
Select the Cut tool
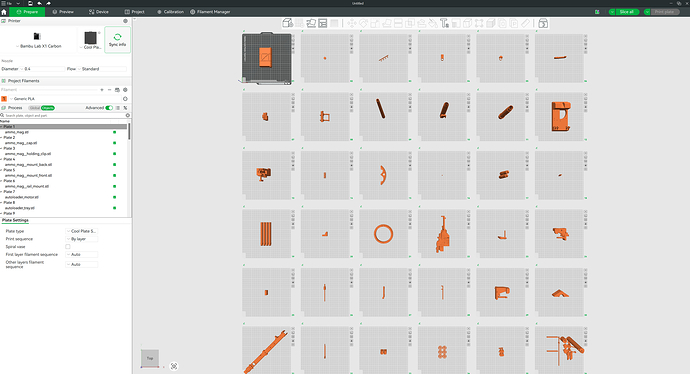tap(398, 23)
